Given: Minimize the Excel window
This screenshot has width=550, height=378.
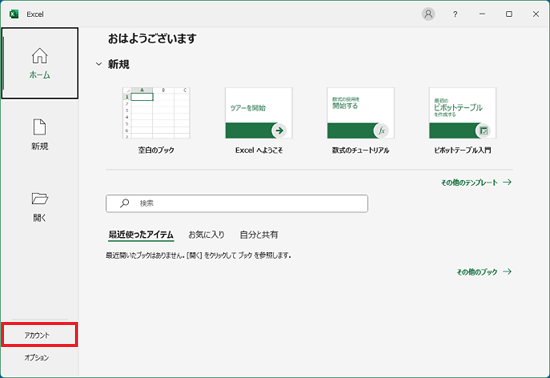Looking at the screenshot, I should 482,14.
